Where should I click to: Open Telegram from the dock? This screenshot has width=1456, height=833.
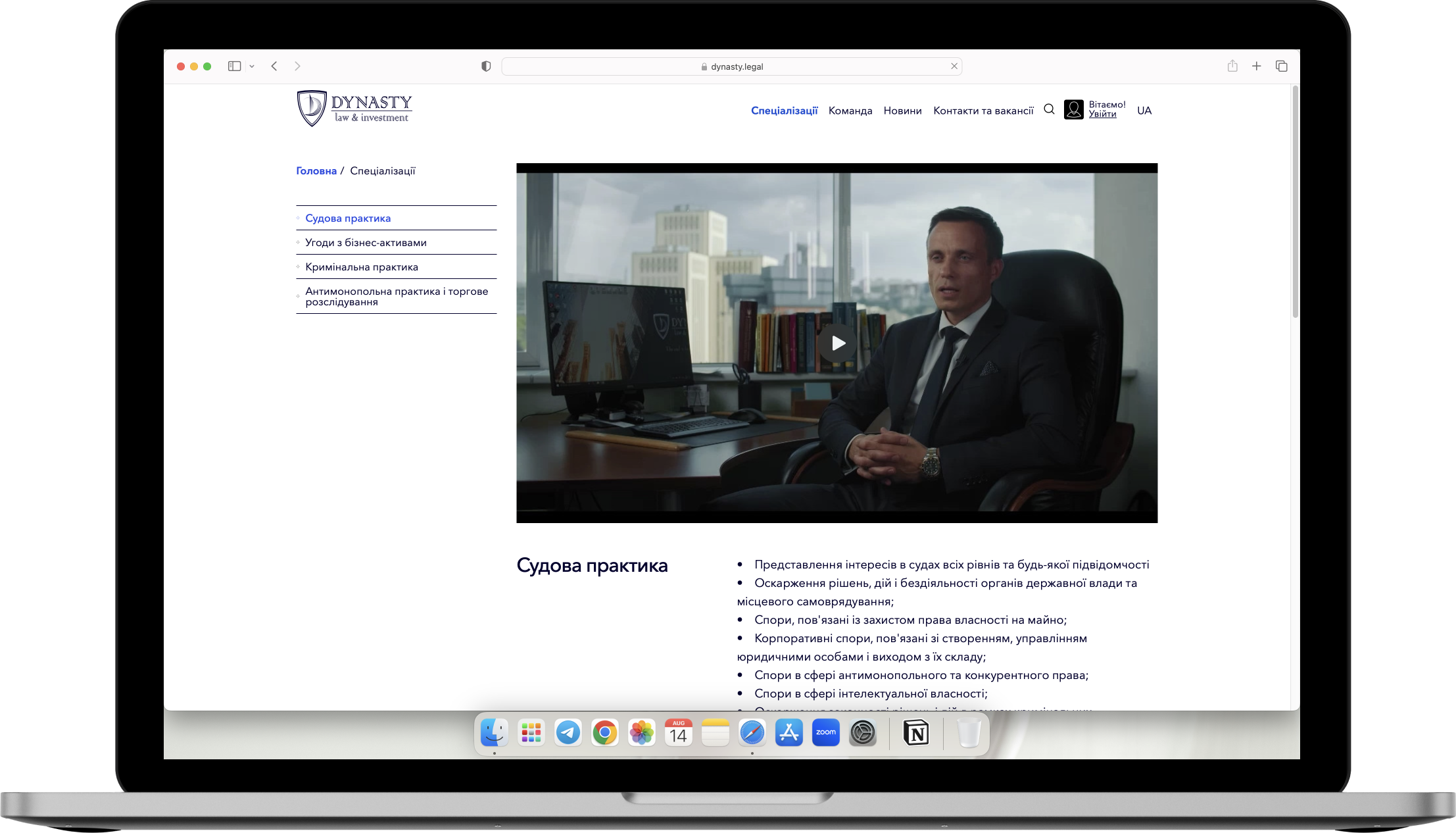click(x=568, y=732)
